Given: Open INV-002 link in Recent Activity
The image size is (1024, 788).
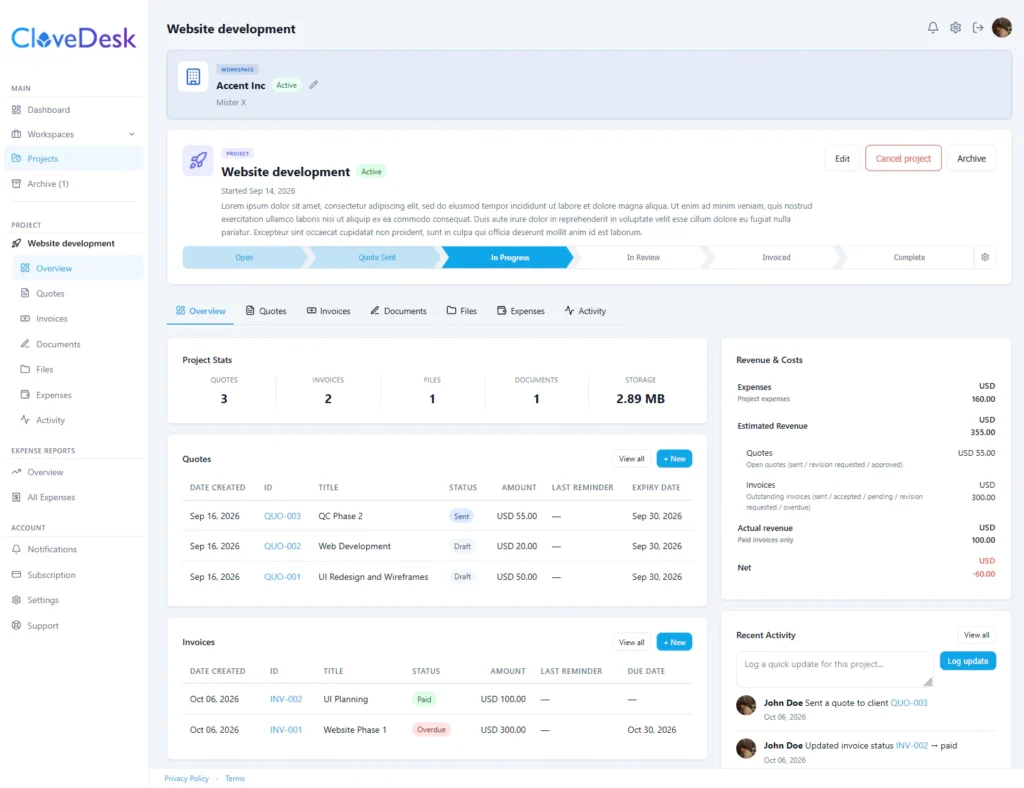Looking at the screenshot, I should click(x=911, y=746).
